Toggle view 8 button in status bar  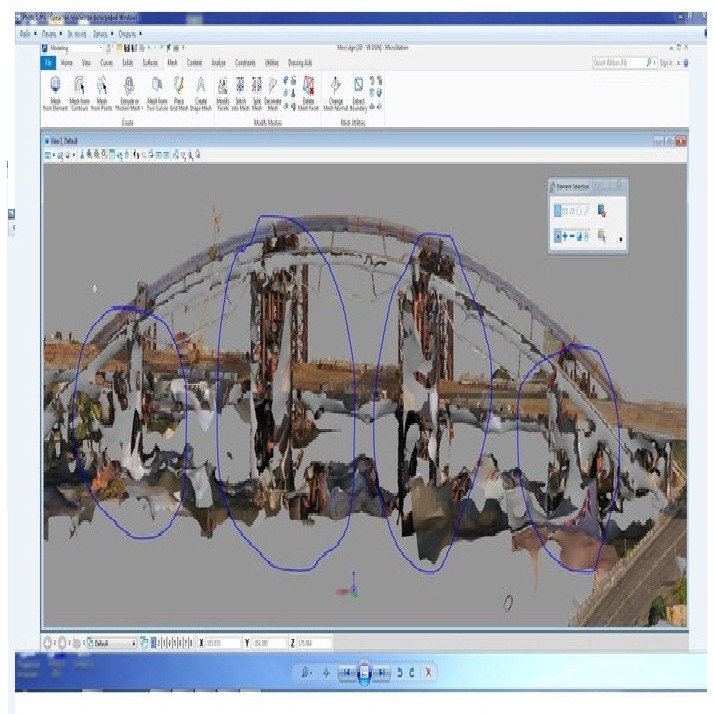(x=191, y=643)
